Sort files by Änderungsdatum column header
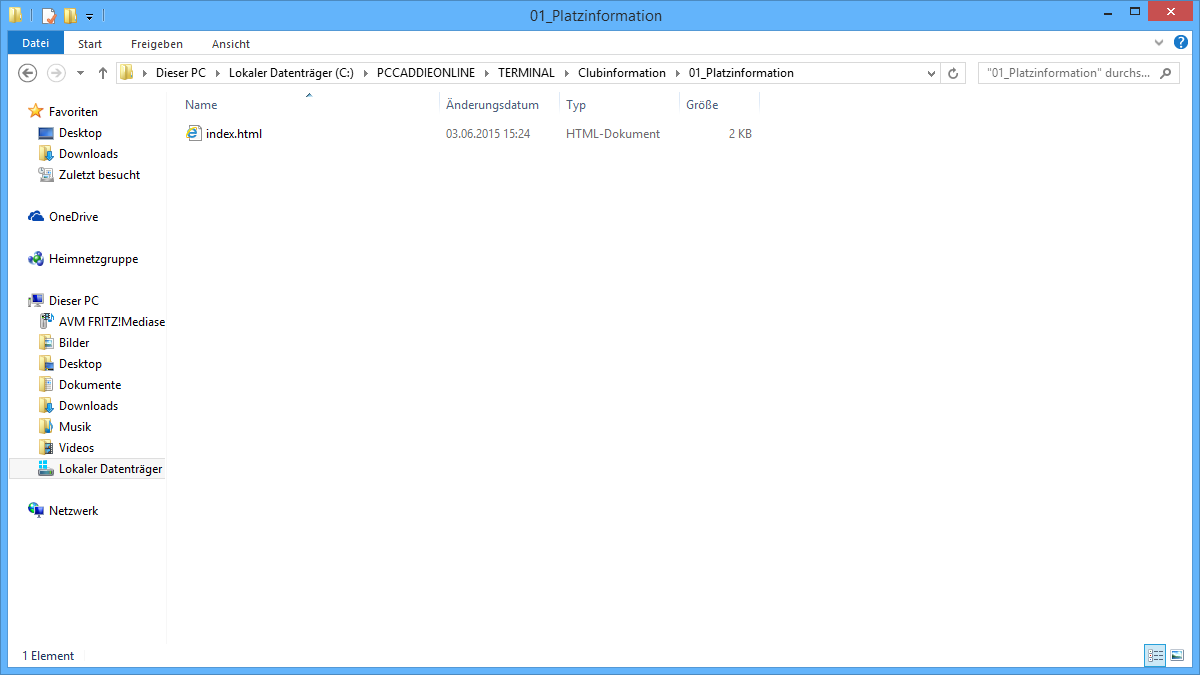 (492, 105)
